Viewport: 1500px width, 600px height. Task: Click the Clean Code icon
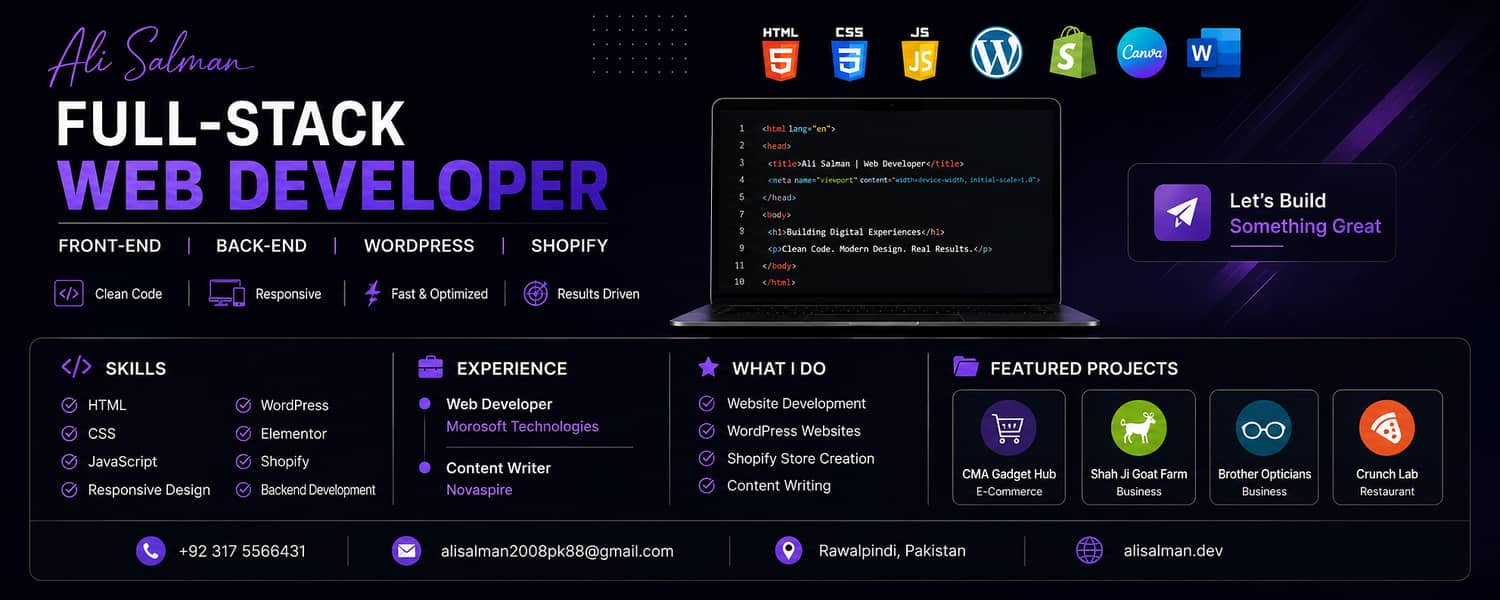tap(69, 293)
